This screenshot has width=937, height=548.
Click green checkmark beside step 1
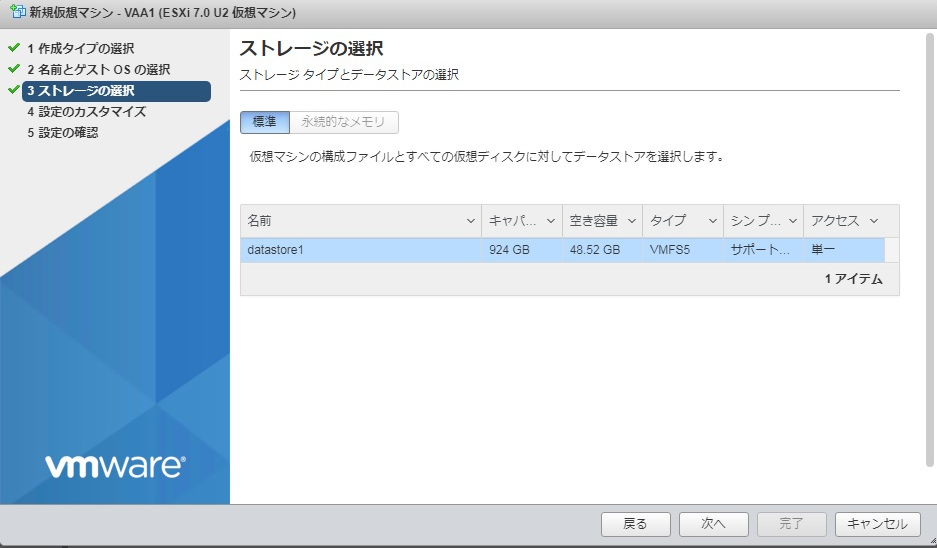click(x=13, y=48)
